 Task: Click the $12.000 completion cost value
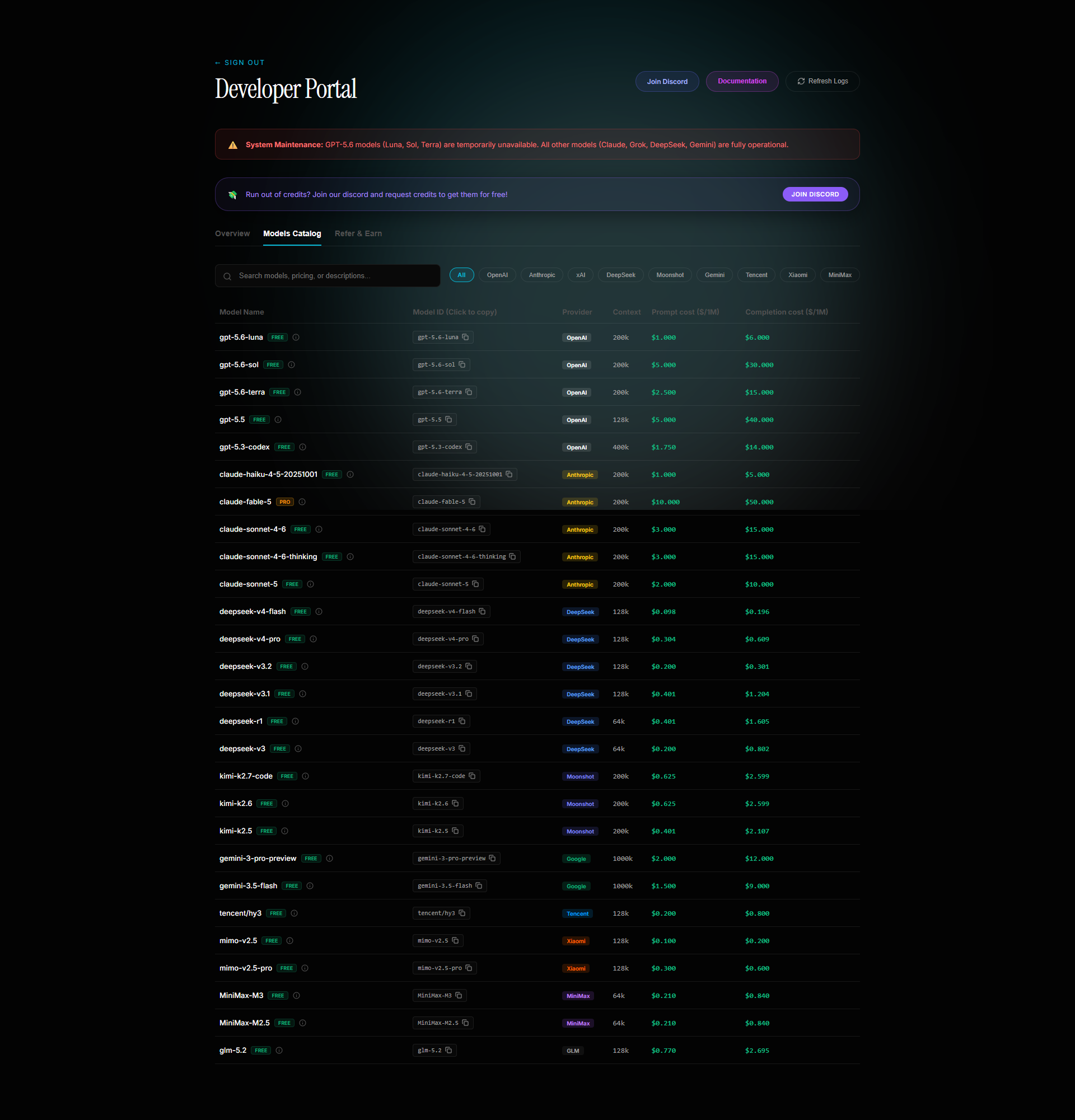759,859
